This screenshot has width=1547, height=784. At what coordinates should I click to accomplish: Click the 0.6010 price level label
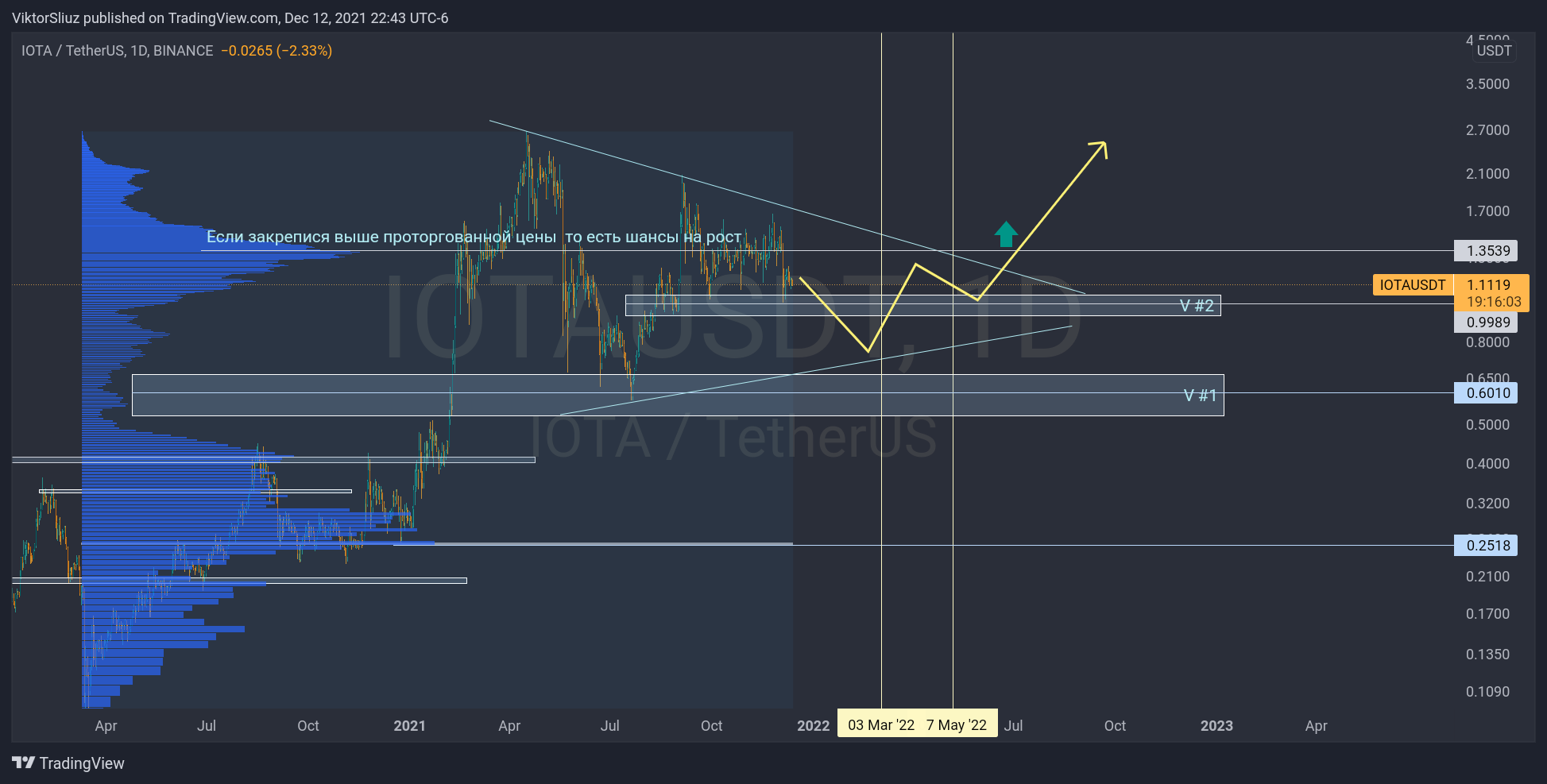1486,393
